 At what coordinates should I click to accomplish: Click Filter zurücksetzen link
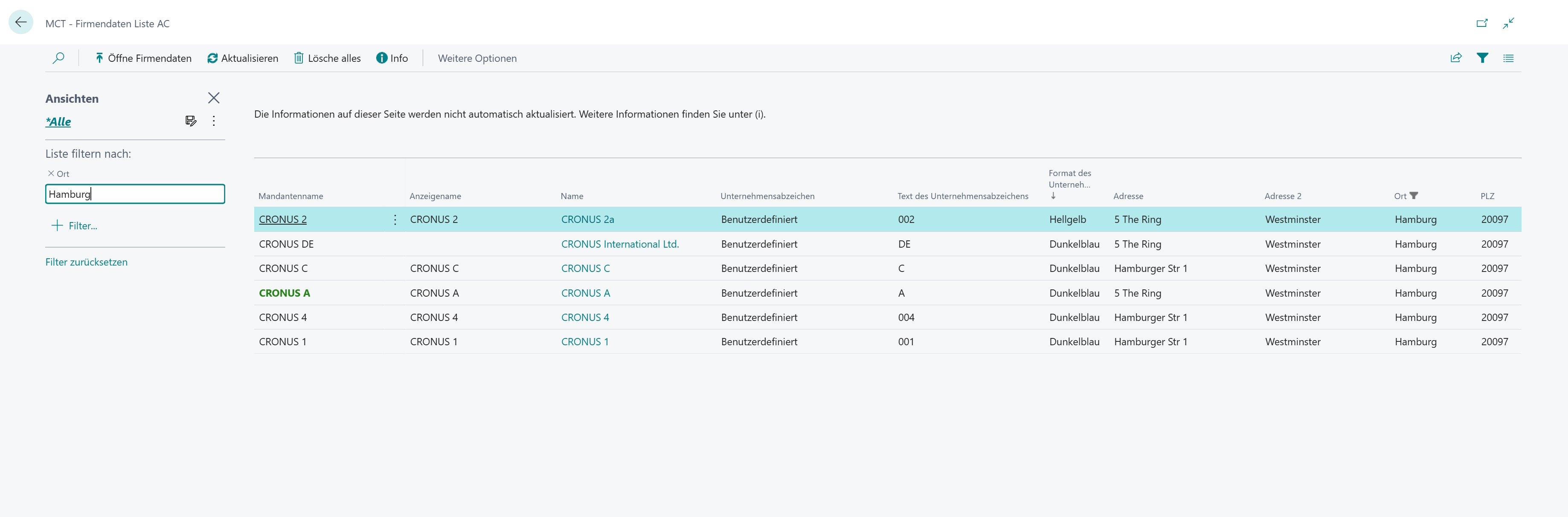click(x=87, y=262)
